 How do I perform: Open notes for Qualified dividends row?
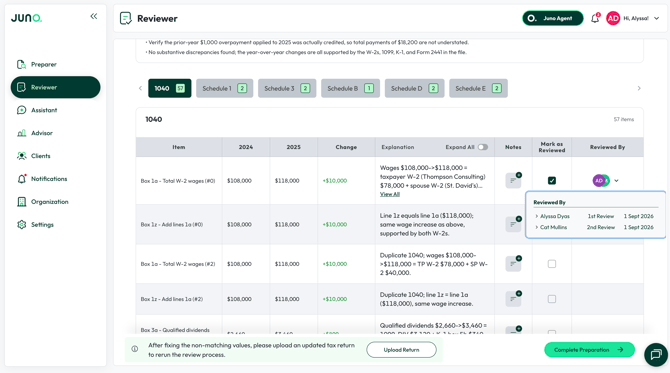(x=513, y=330)
